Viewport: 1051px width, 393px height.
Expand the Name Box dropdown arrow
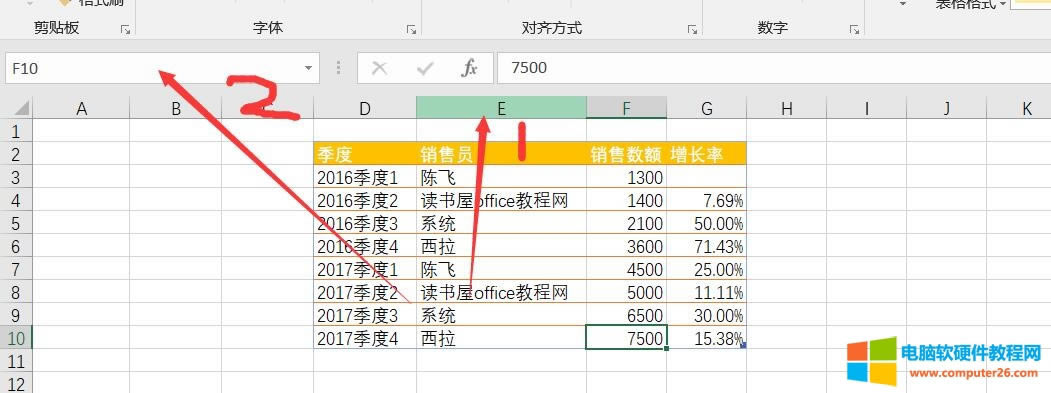pyautogui.click(x=308, y=68)
